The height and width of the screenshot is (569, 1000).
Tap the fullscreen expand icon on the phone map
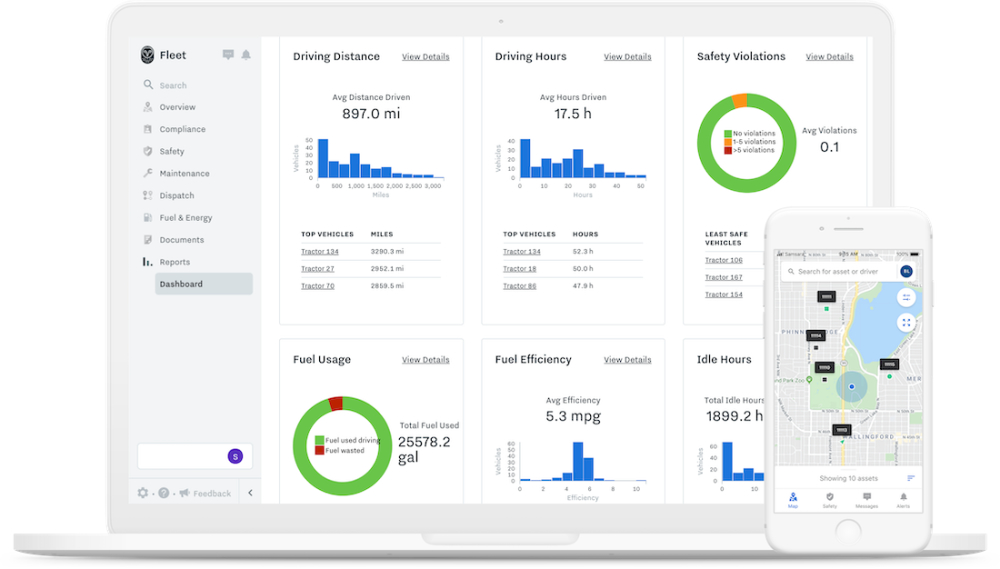click(x=906, y=322)
